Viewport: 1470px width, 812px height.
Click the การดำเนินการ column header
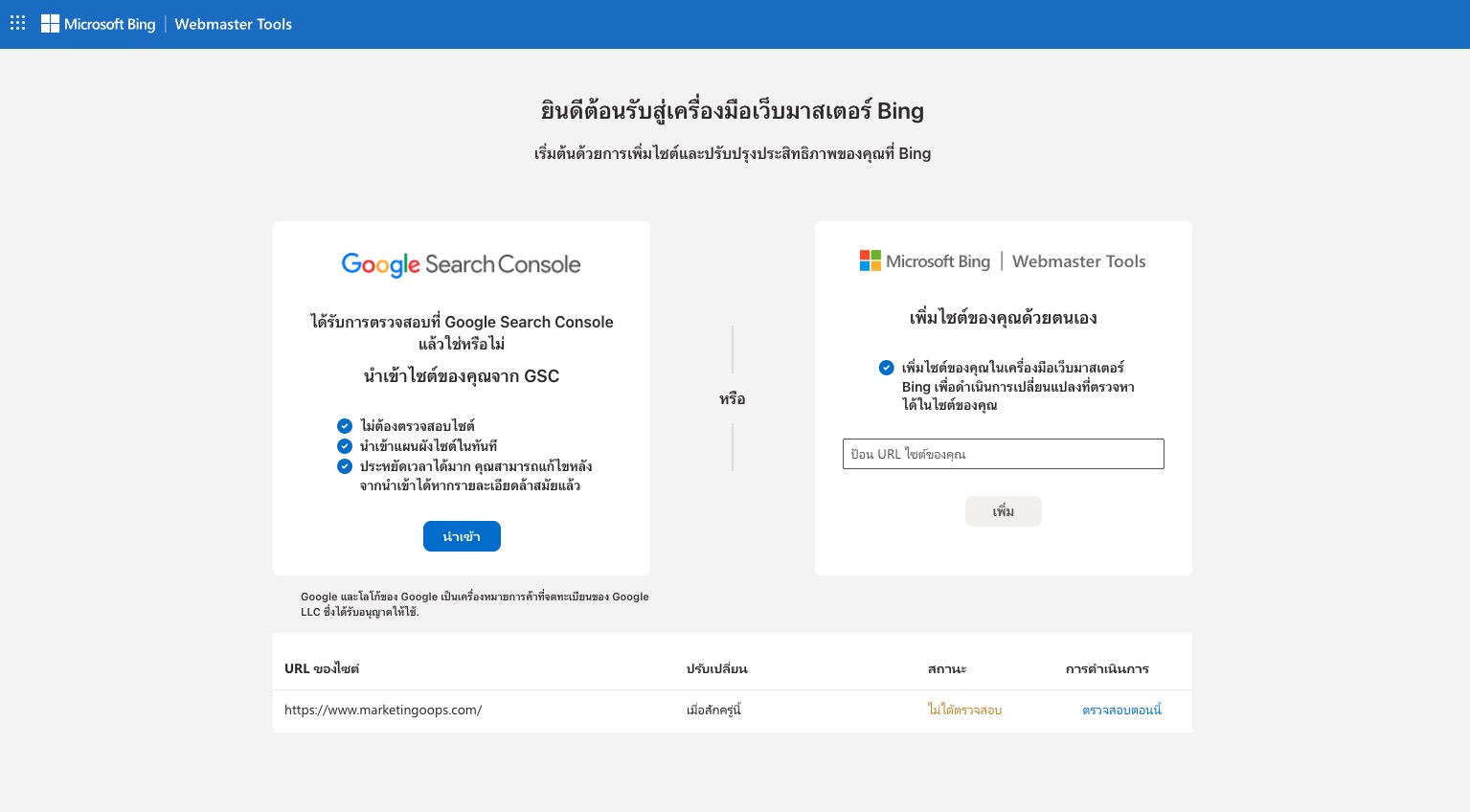1107,669
